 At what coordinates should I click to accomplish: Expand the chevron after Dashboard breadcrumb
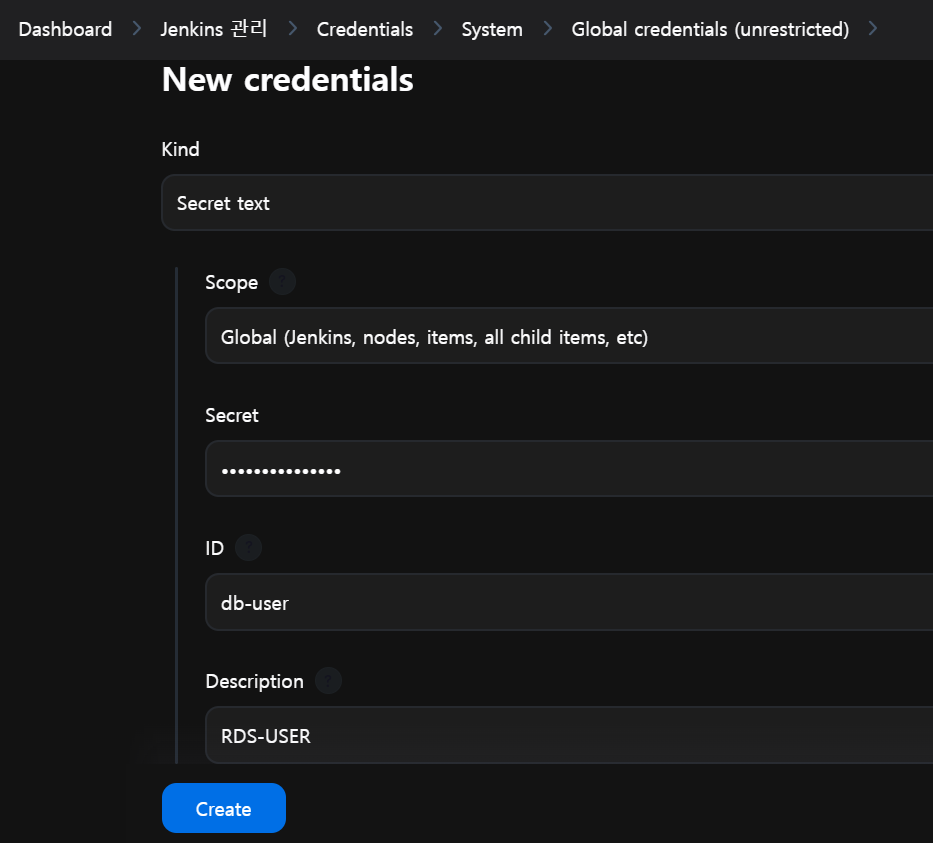pos(137,29)
